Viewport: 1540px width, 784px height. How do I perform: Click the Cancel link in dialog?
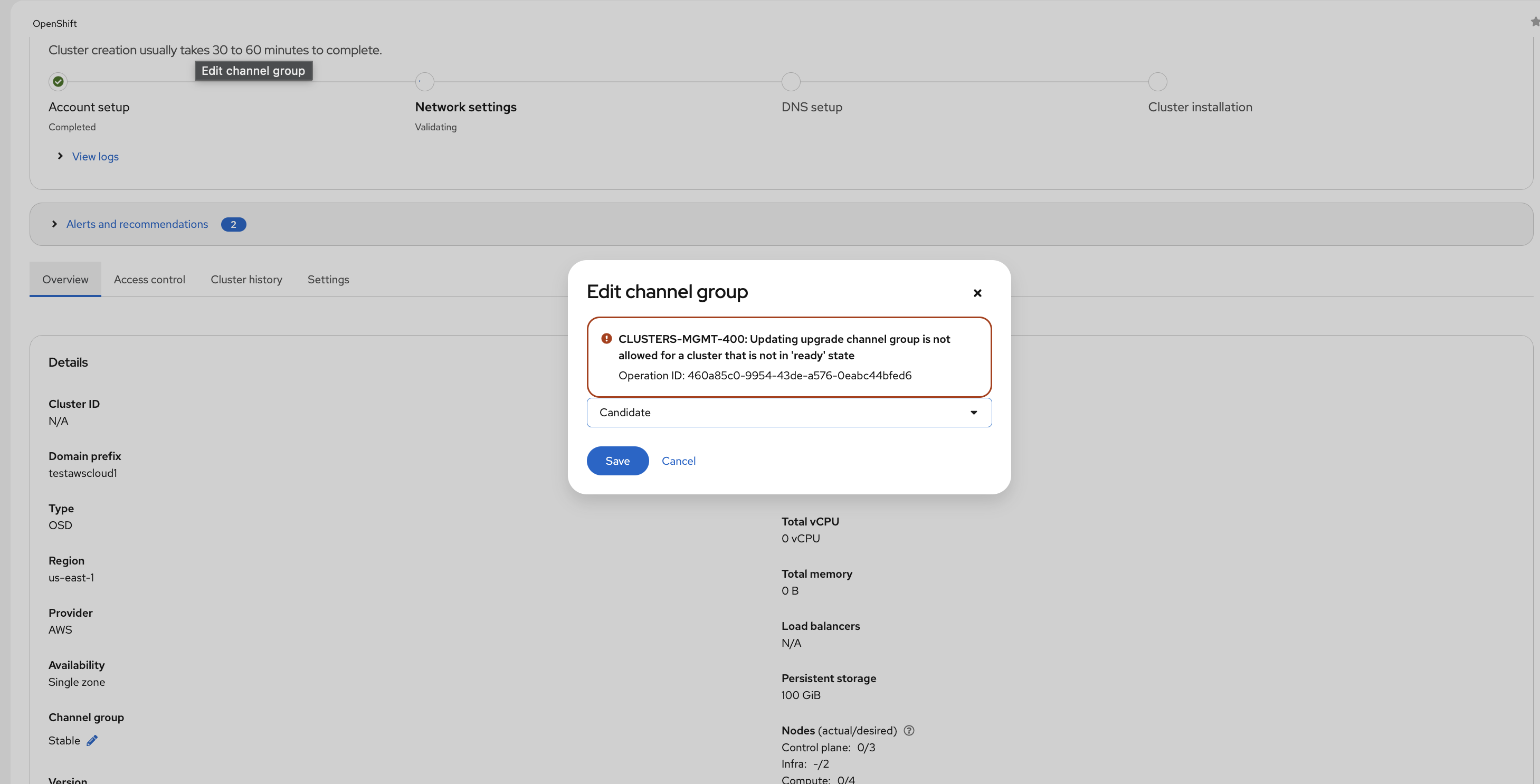point(678,461)
